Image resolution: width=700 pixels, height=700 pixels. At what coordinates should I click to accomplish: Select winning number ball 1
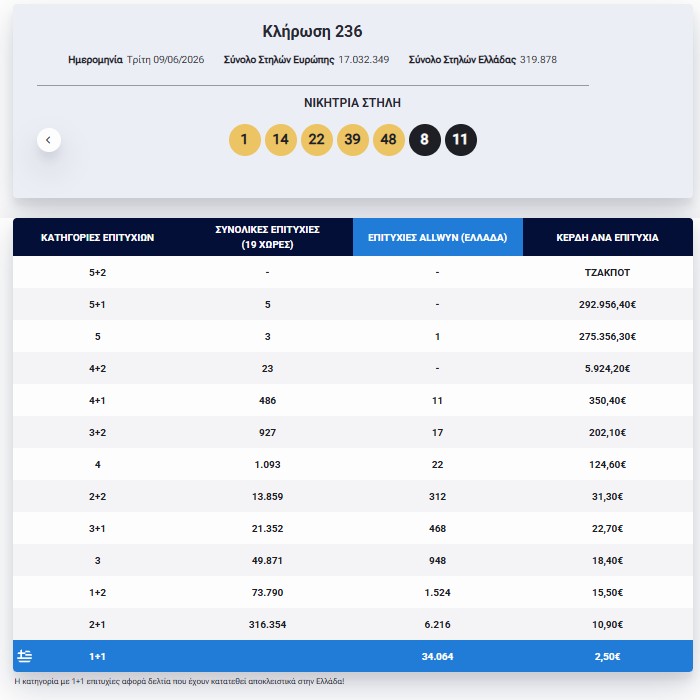[x=244, y=140]
